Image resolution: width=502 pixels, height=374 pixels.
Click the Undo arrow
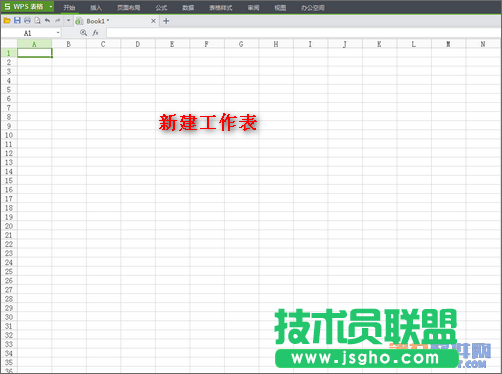[x=47, y=21]
